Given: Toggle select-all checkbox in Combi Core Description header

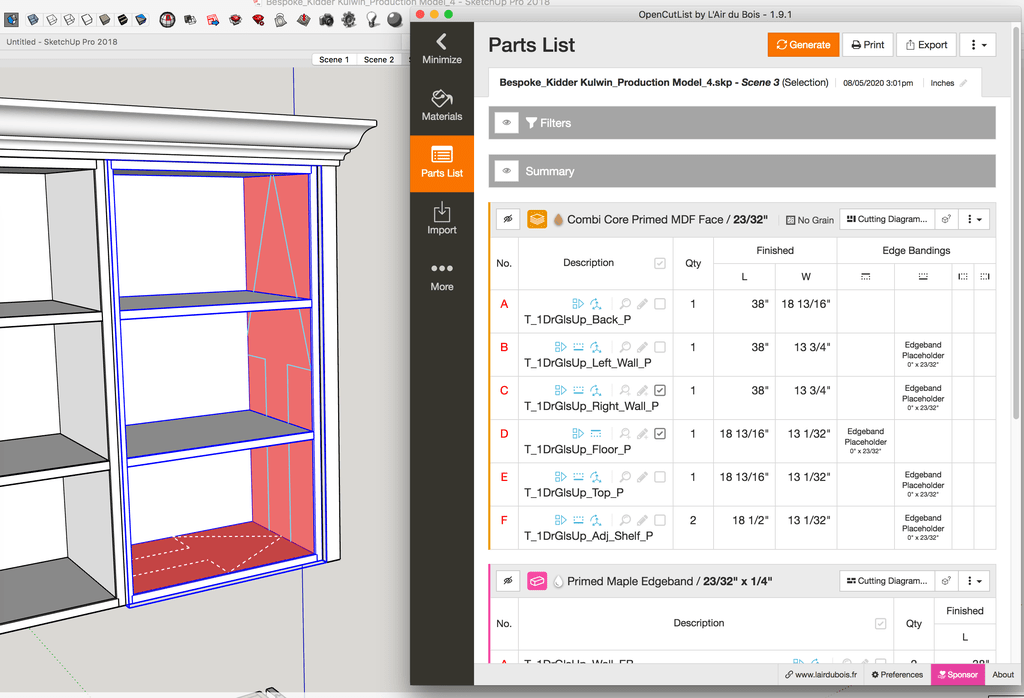Looking at the screenshot, I should pos(660,263).
